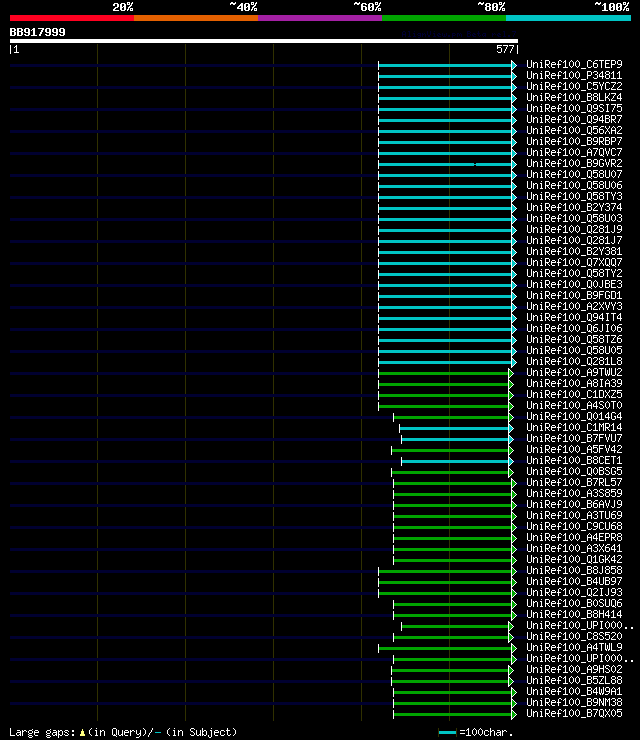Select the UniRef100_Q281L8 label
The height and width of the screenshot is (740, 640).
point(574,362)
